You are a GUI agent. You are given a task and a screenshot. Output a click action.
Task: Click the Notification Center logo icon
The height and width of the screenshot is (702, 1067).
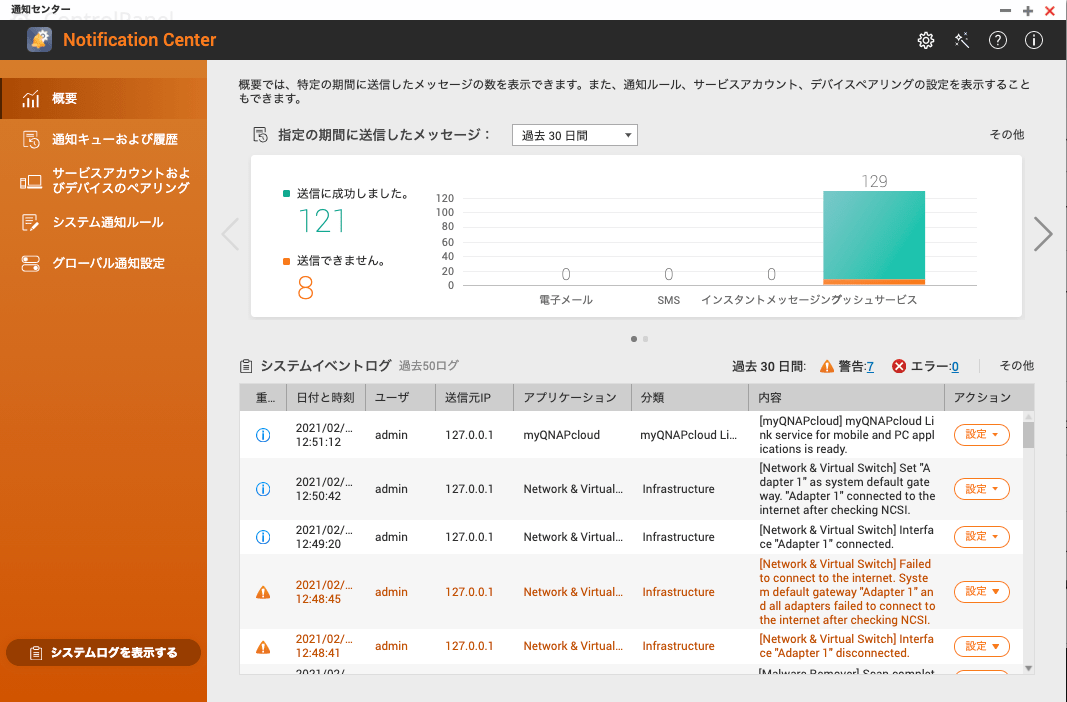[x=39, y=40]
